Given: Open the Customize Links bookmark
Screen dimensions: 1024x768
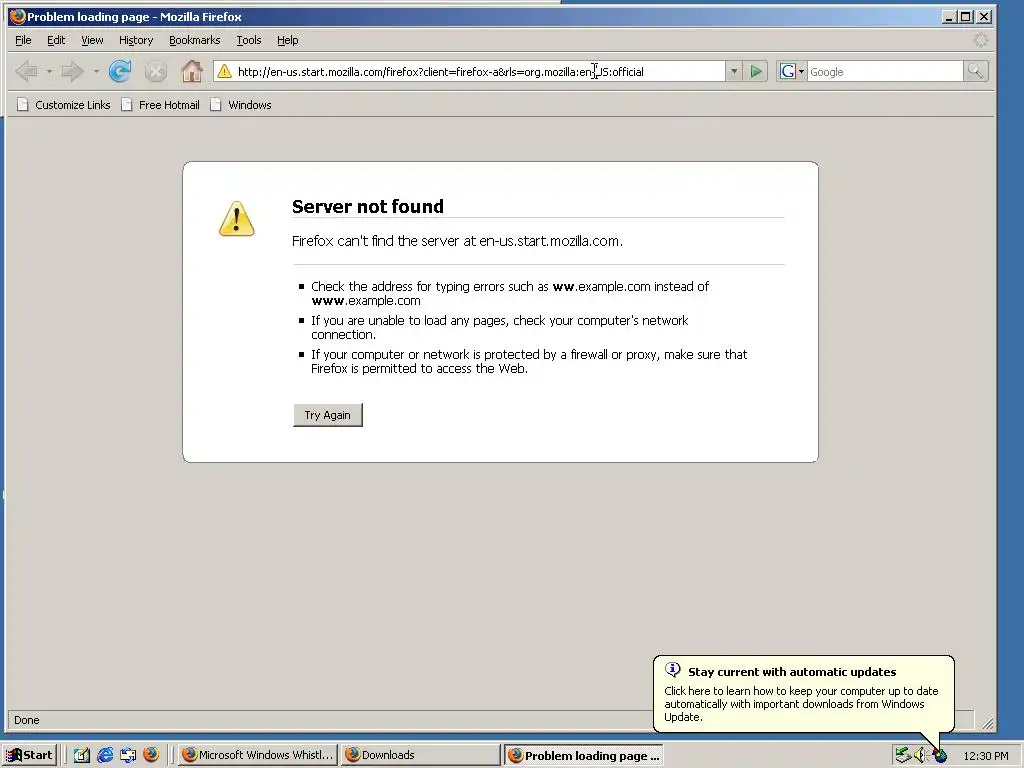Looking at the screenshot, I should (x=63, y=104).
